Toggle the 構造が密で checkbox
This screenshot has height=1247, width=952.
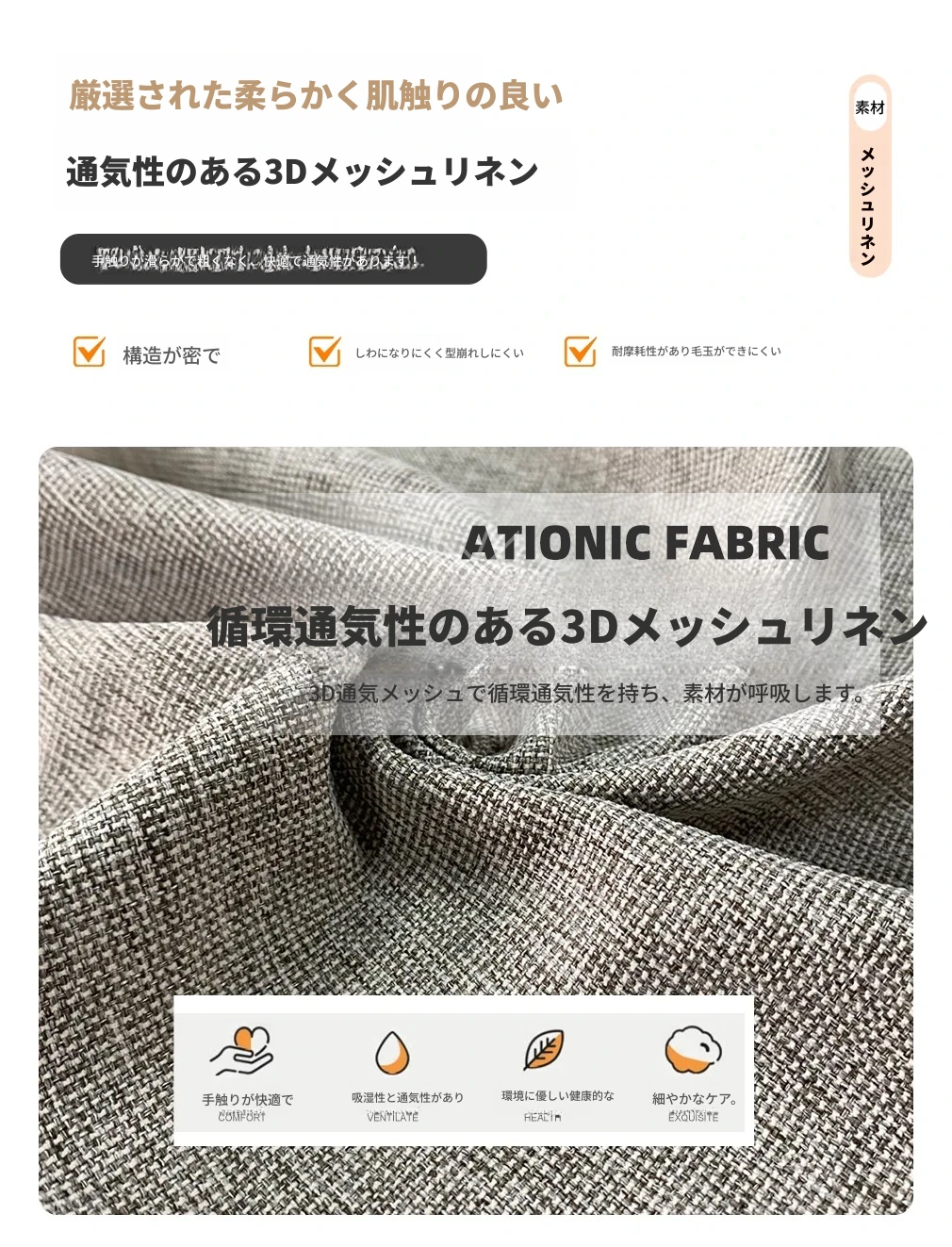pos(90,352)
